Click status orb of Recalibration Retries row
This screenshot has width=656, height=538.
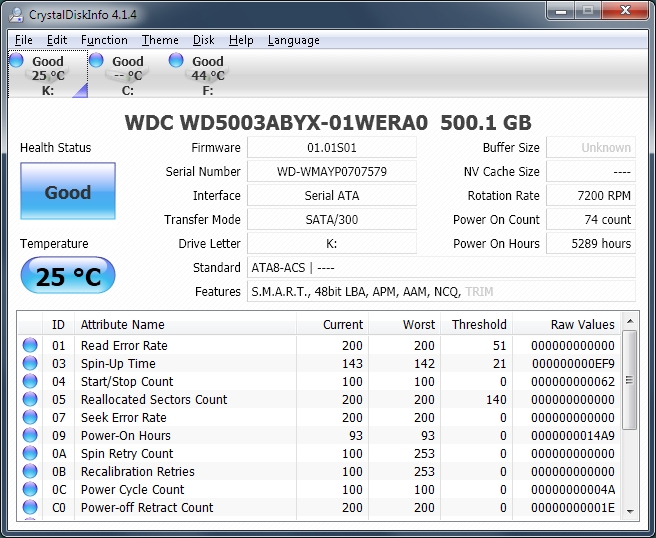(x=30, y=471)
